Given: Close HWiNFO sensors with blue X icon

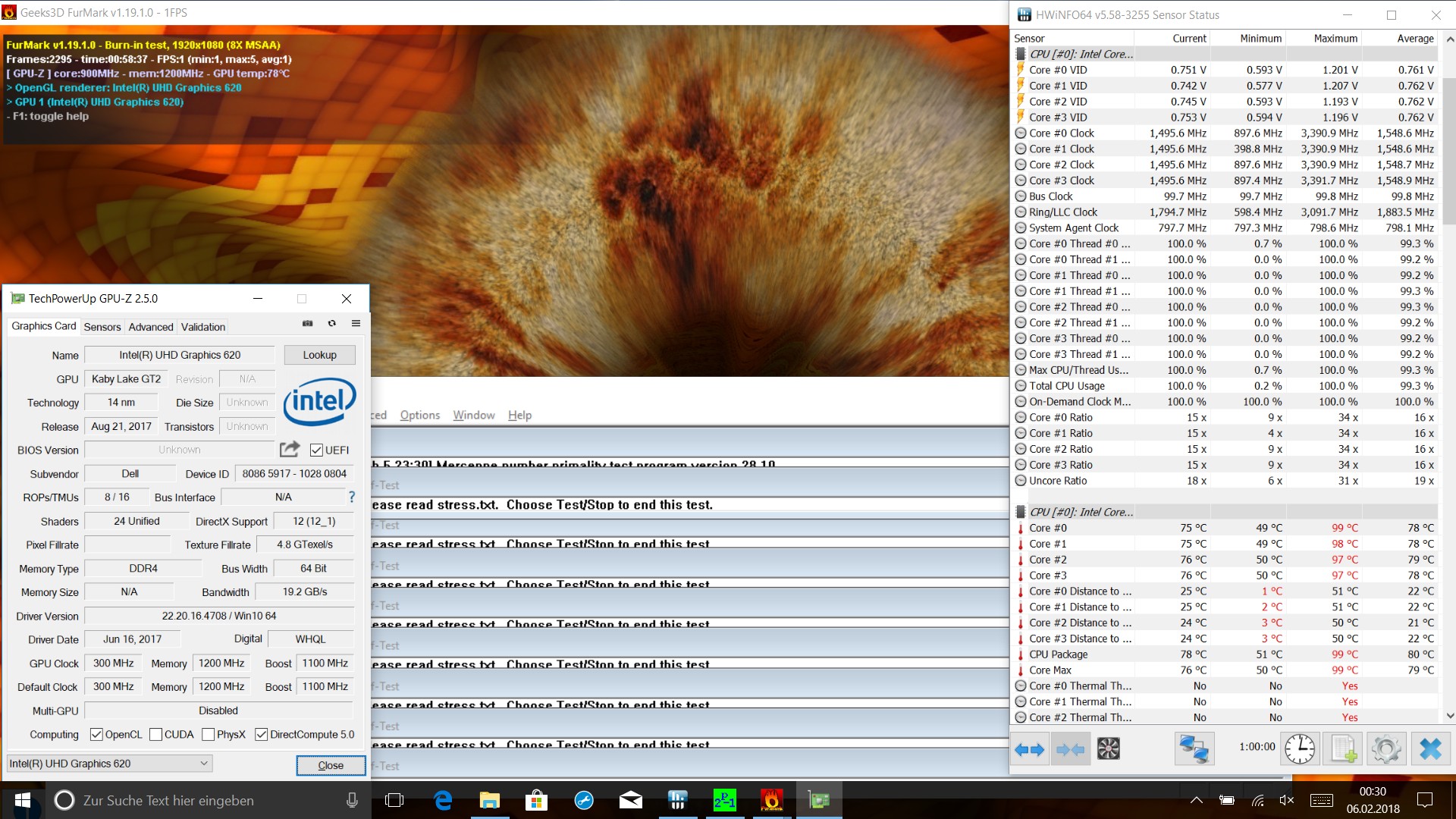Looking at the screenshot, I should pos(1430,749).
